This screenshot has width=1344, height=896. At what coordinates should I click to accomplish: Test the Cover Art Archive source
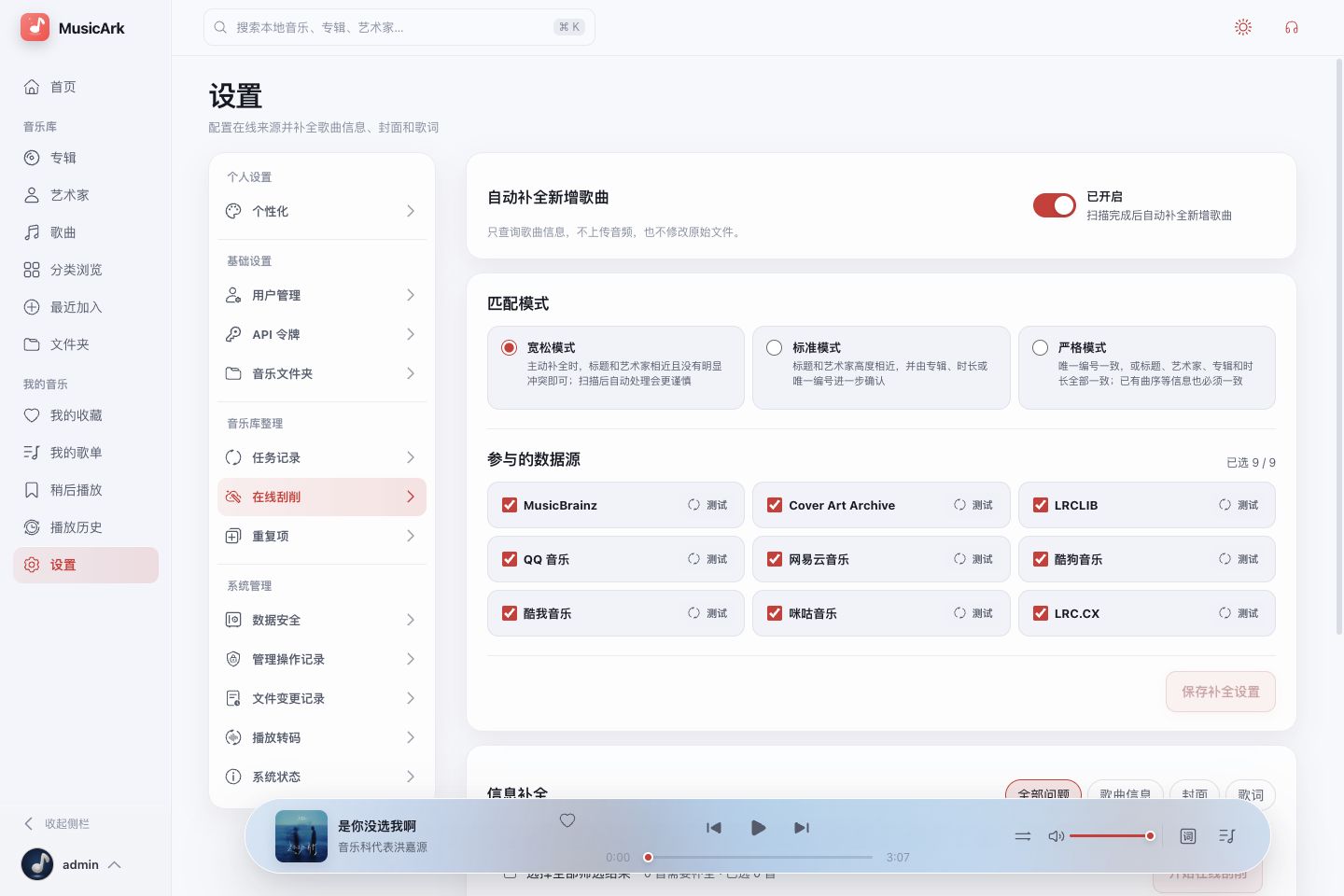(x=973, y=505)
